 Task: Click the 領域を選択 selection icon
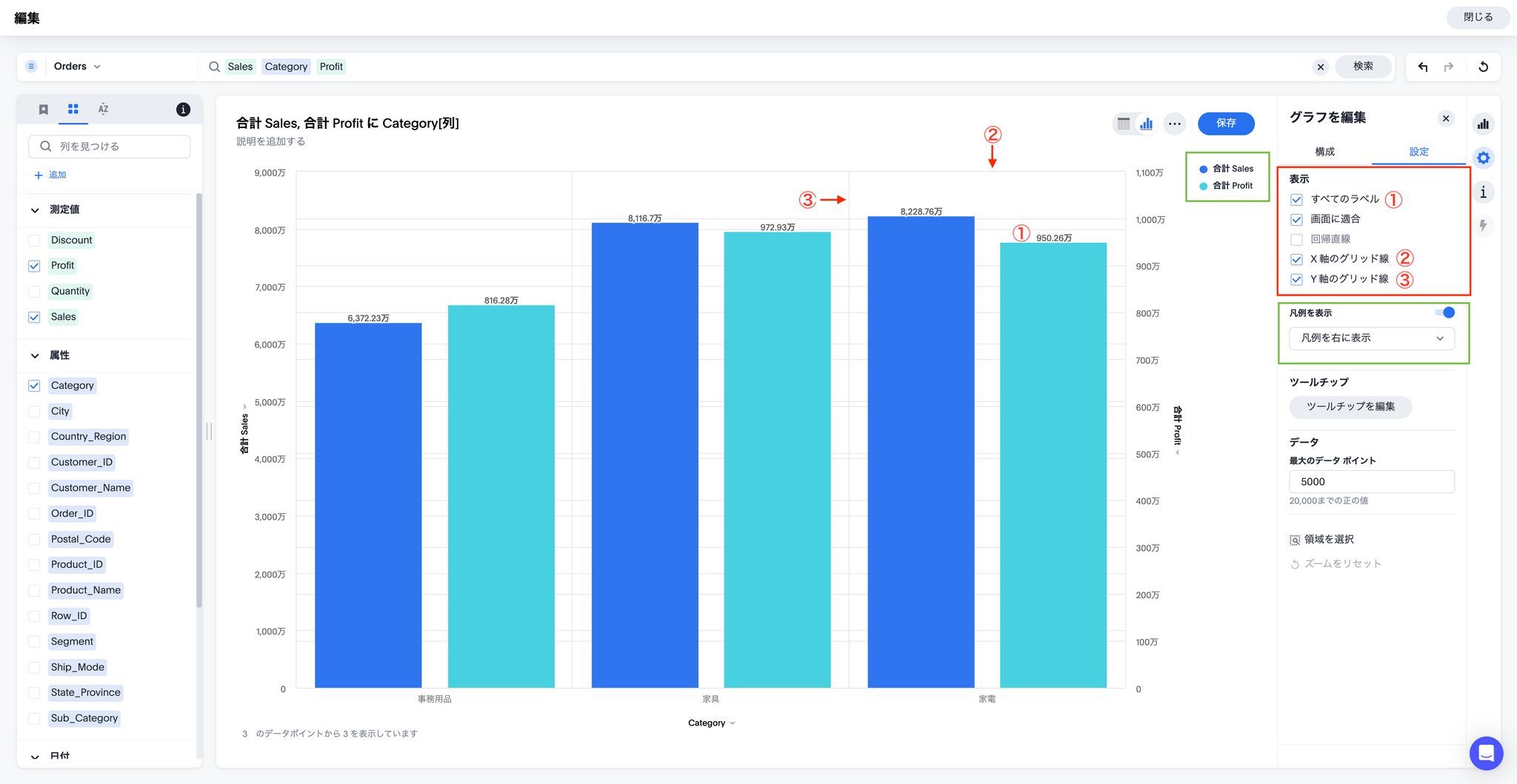1295,540
